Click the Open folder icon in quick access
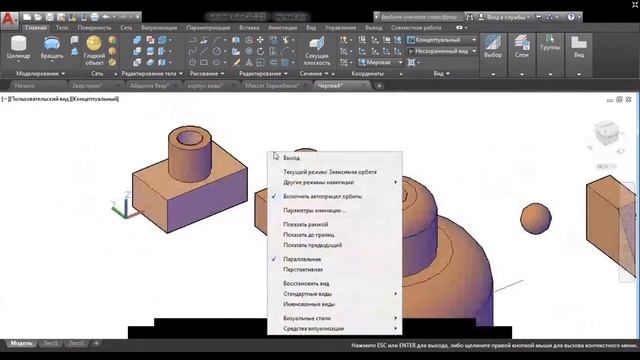640x360 pixels. point(38,17)
